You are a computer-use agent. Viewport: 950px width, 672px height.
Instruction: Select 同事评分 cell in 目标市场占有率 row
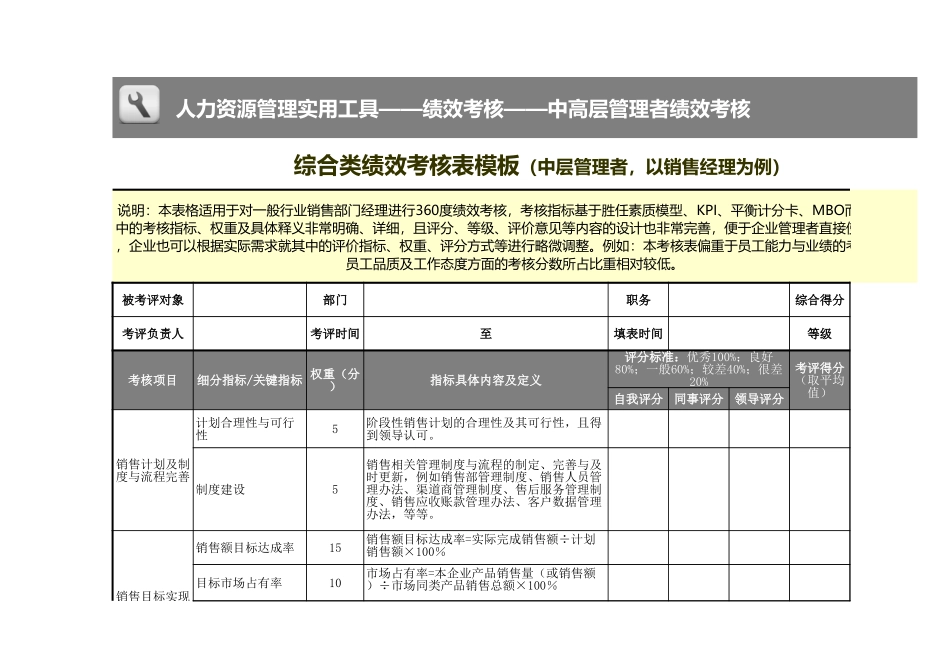(699, 582)
